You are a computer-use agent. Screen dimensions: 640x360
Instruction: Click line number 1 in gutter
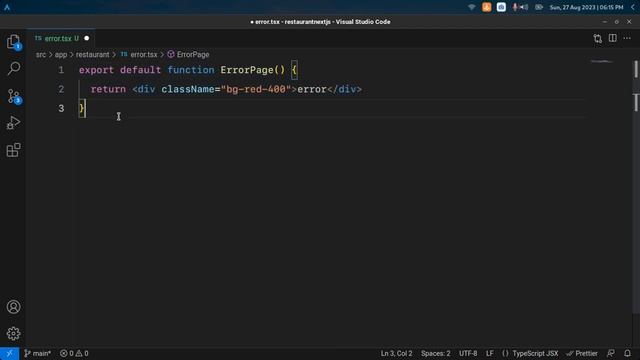61,70
